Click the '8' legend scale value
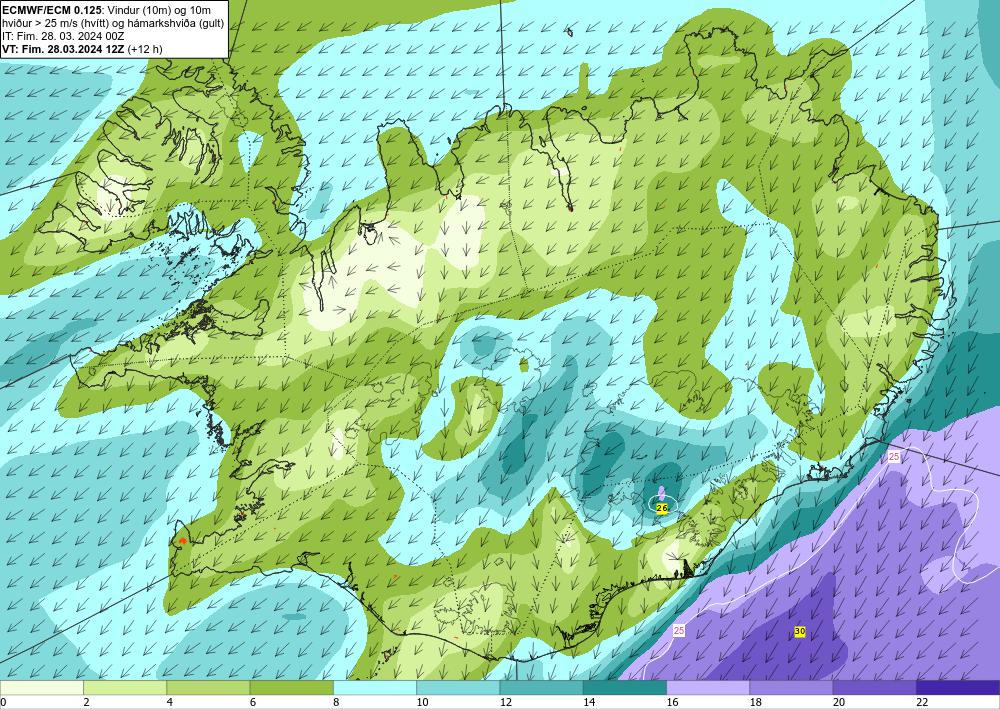This screenshot has width=1000, height=709. click(x=336, y=702)
